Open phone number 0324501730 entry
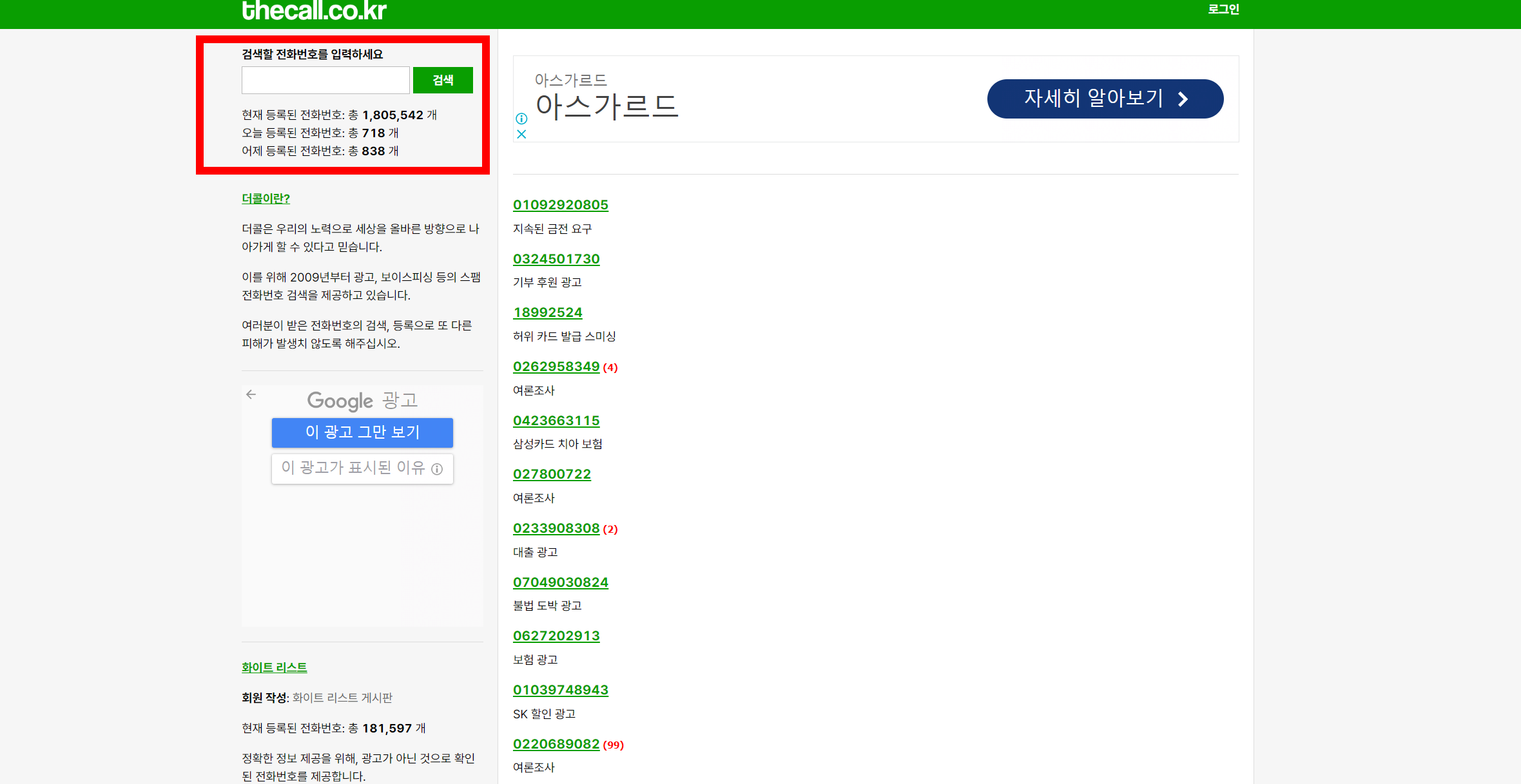 point(556,259)
